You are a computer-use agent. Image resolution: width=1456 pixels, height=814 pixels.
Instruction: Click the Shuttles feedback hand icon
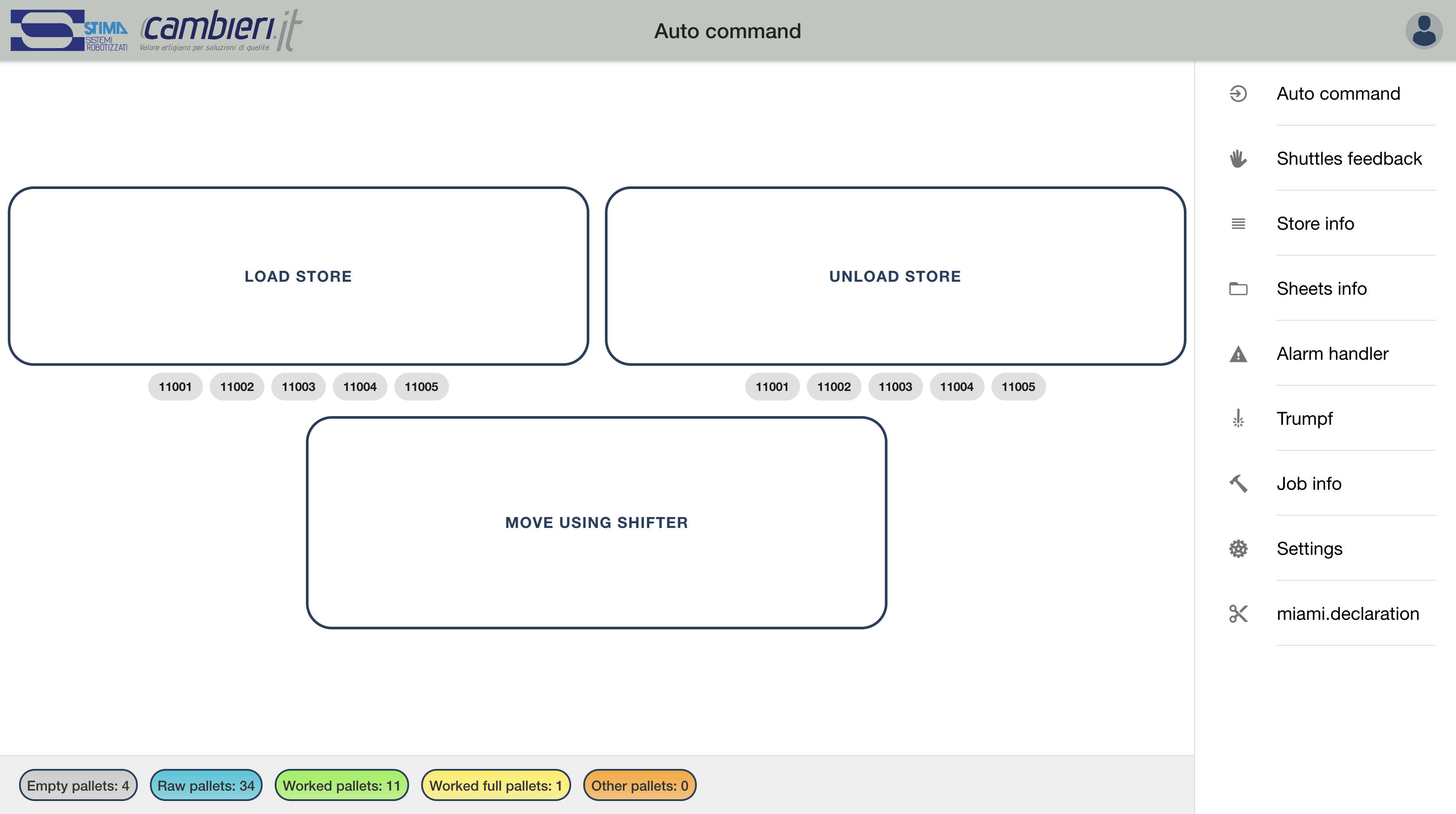click(x=1238, y=158)
